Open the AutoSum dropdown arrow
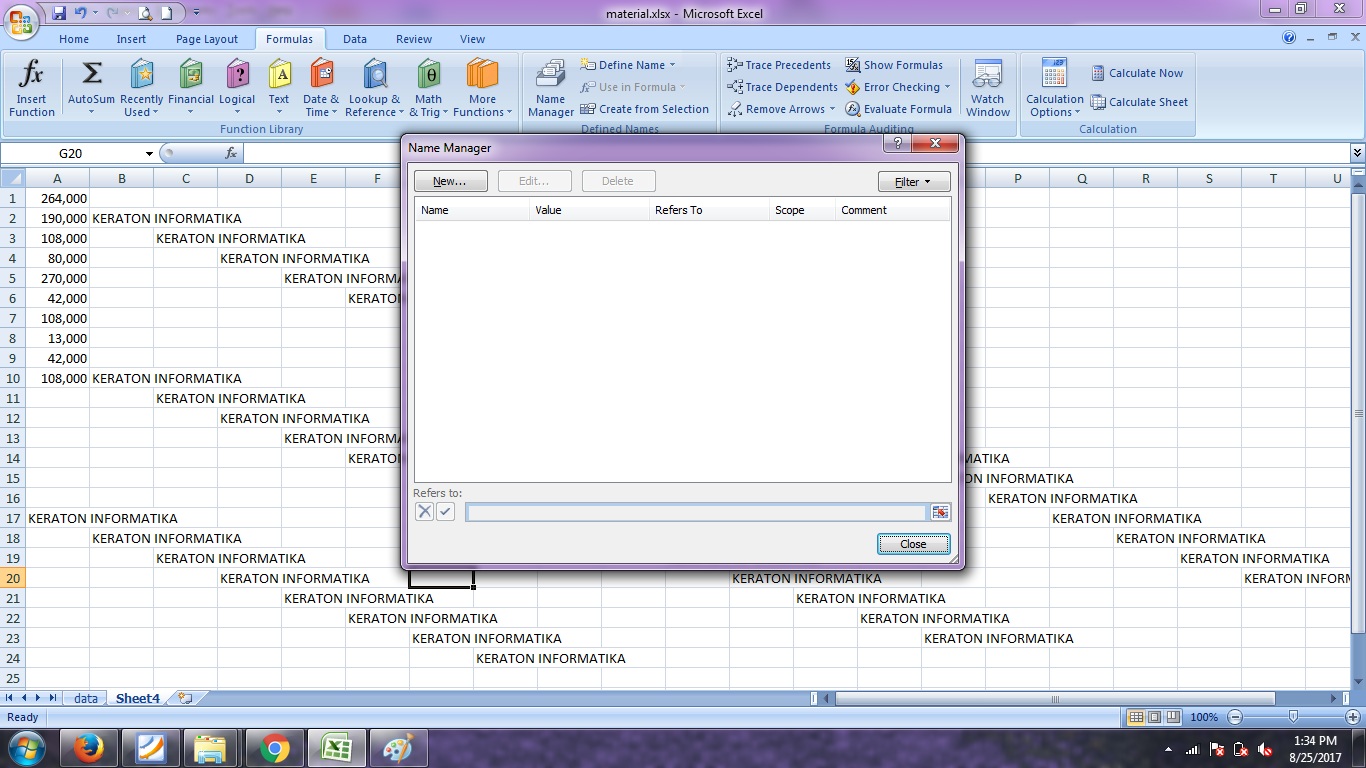 [x=91, y=112]
